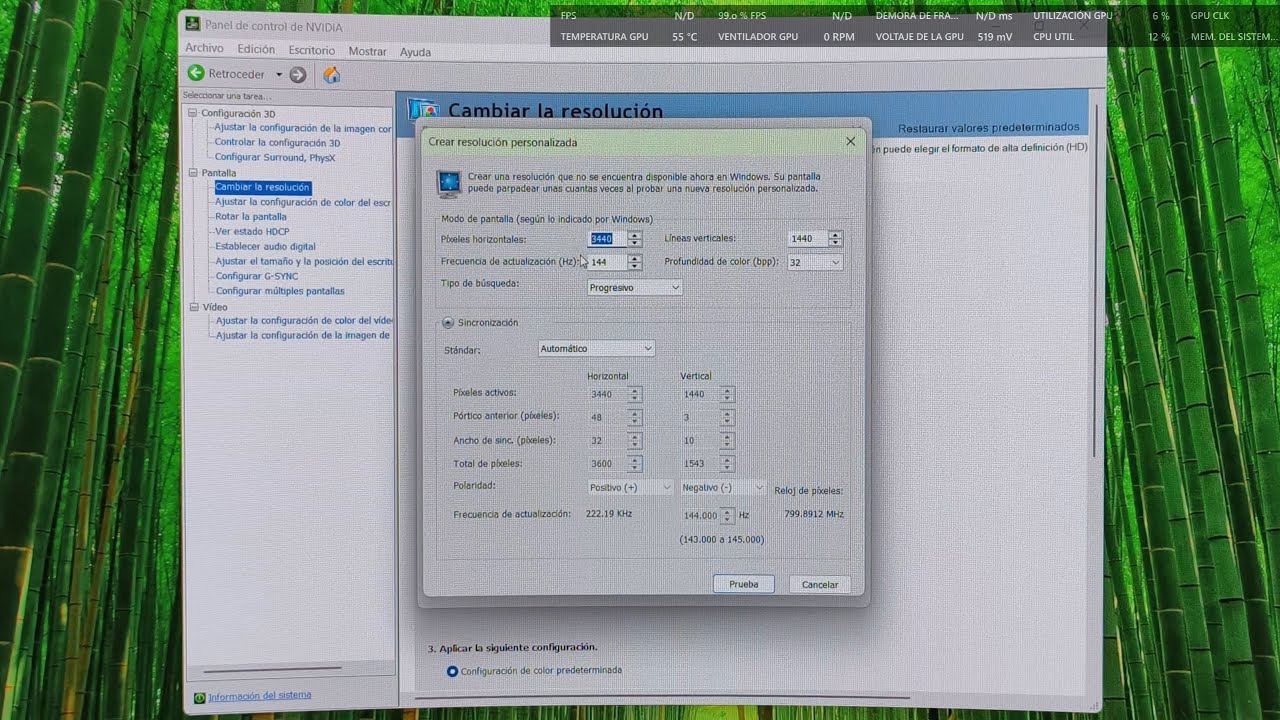Open the Tipo de búsqueda Progresivo dropdown
1280x720 pixels.
tap(635, 287)
